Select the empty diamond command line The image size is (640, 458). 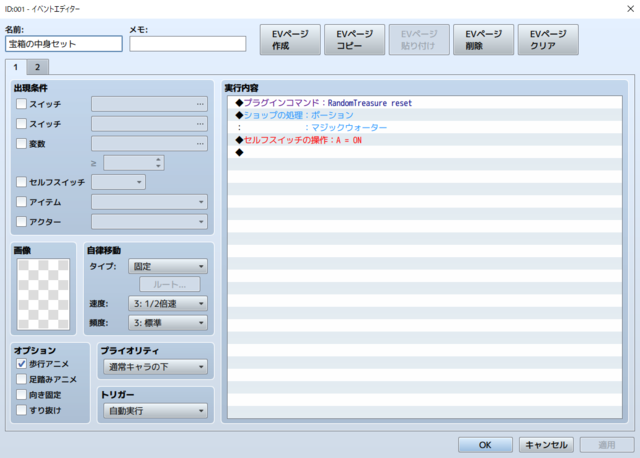tap(425, 152)
